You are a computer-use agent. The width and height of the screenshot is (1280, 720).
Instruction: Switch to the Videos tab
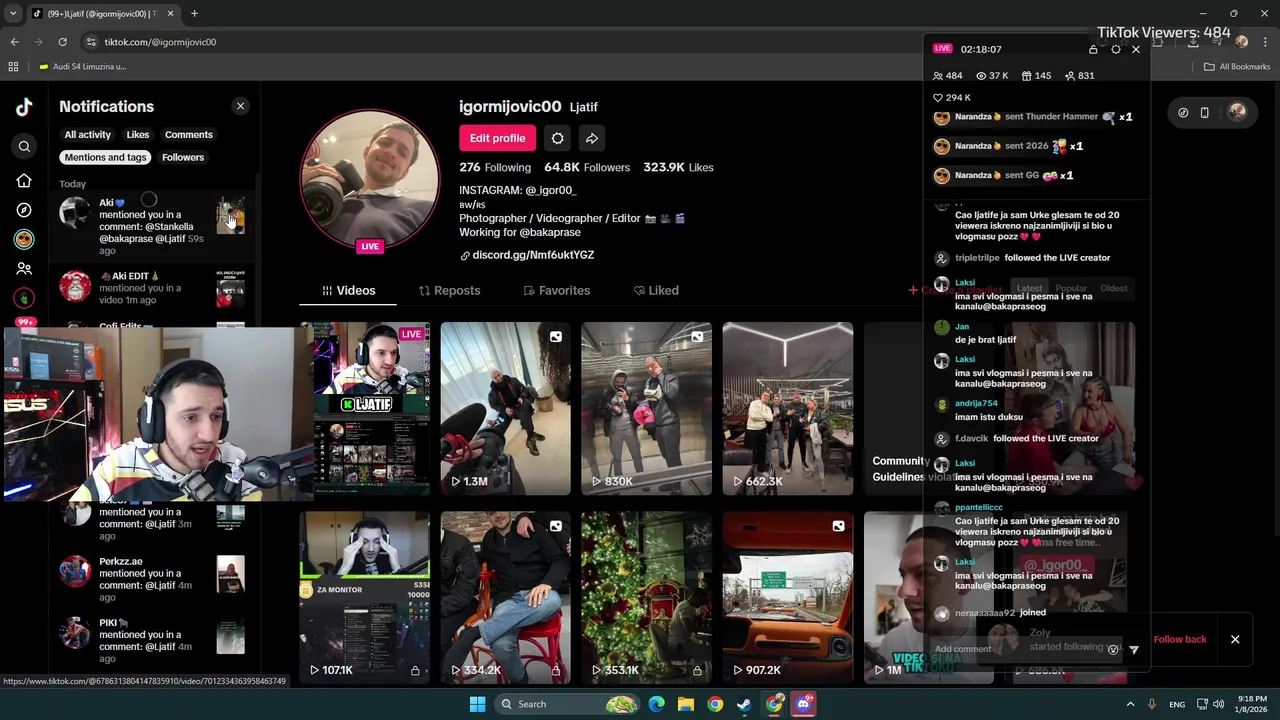[348, 290]
